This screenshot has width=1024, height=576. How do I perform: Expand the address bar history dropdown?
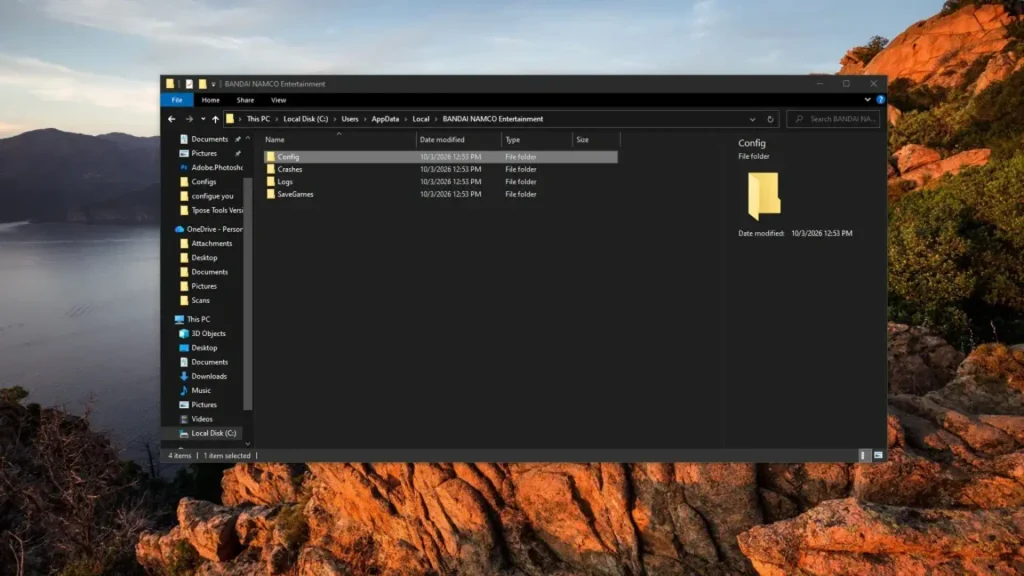click(x=752, y=120)
